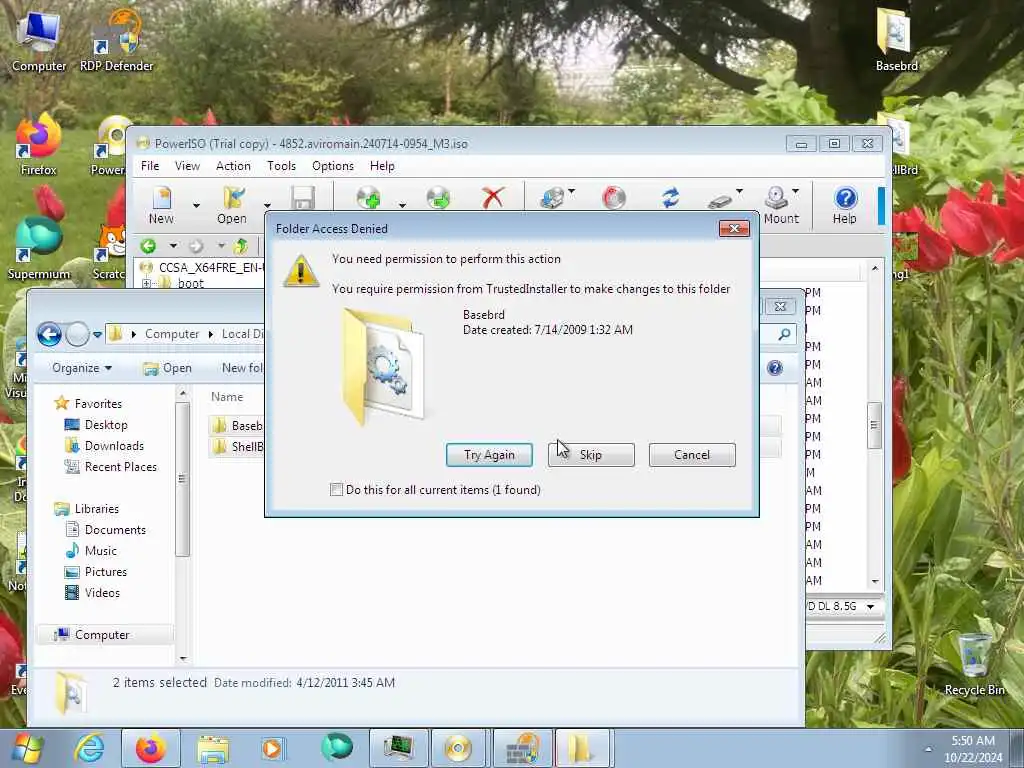
Task: Open the Mount dropdown arrow
Action: point(795,191)
